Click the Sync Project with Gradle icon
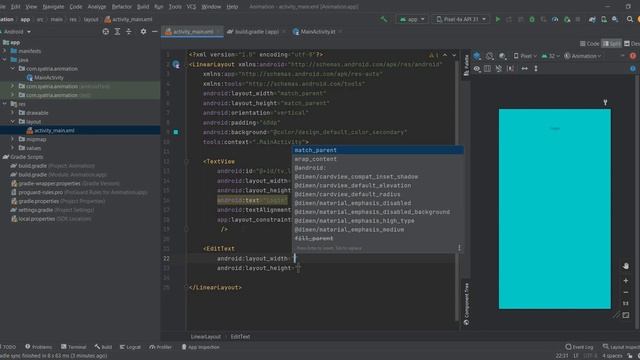 click(x=592, y=19)
